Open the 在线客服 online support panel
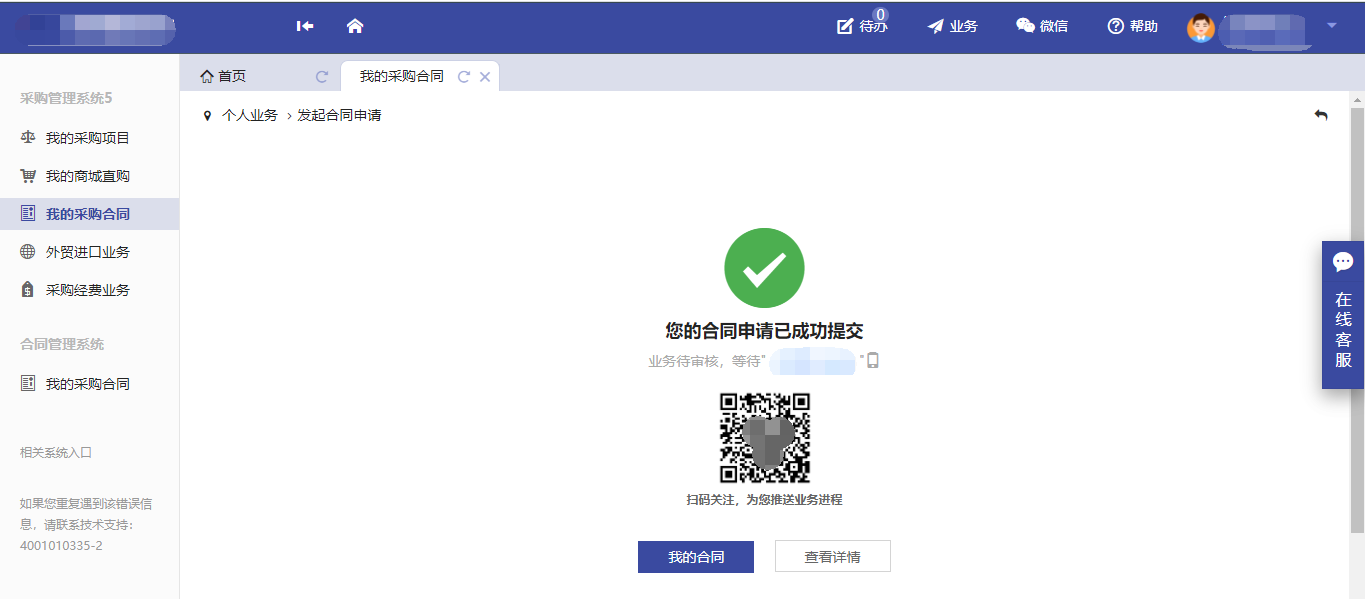 1342,315
